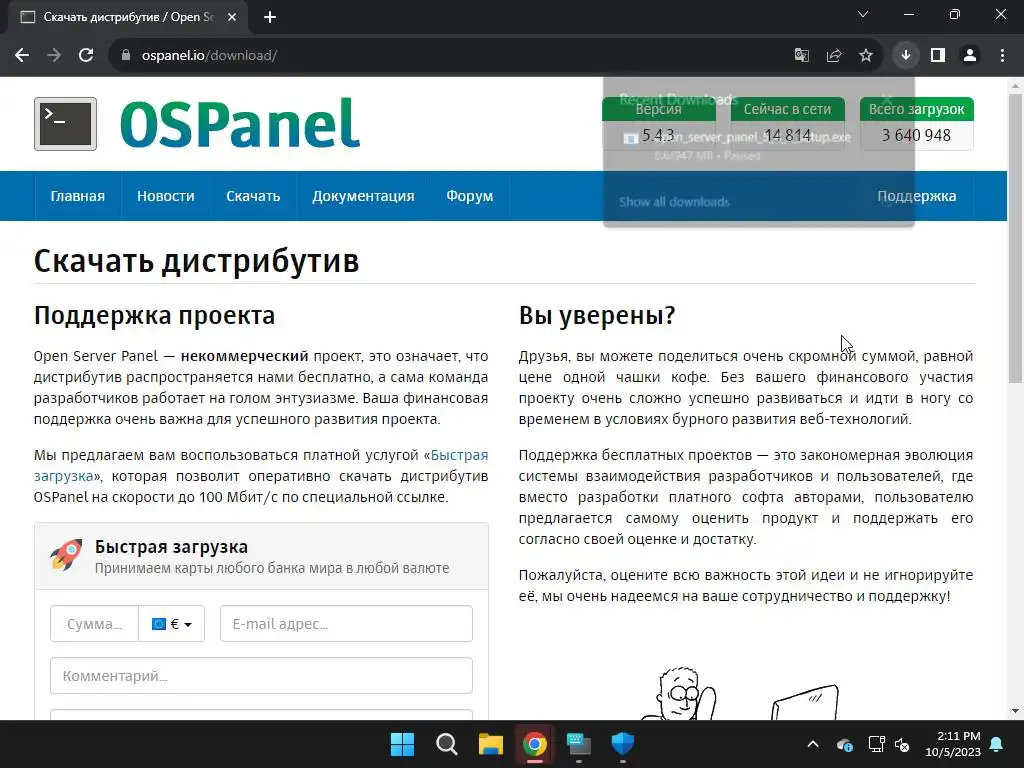Open the network tray icon
Screen dimensions: 1024x768
click(876, 744)
